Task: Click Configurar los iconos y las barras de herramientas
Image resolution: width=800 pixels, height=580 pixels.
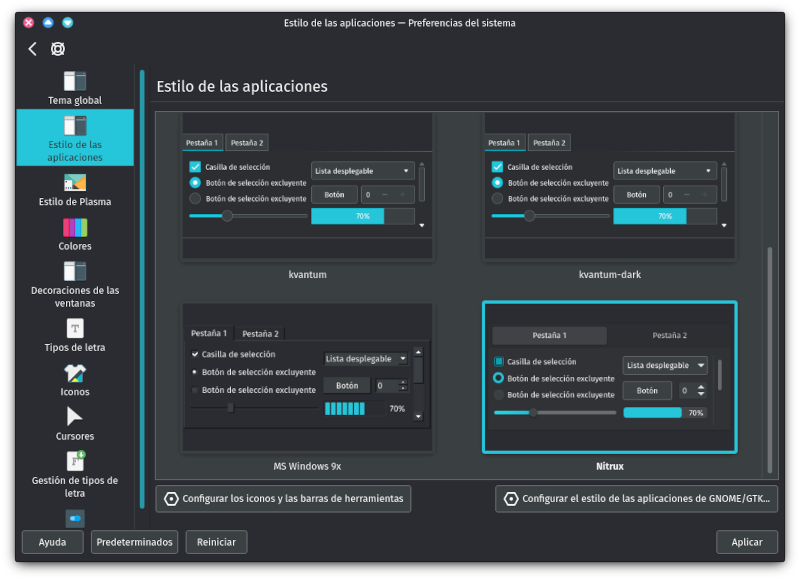Action: 283,498
